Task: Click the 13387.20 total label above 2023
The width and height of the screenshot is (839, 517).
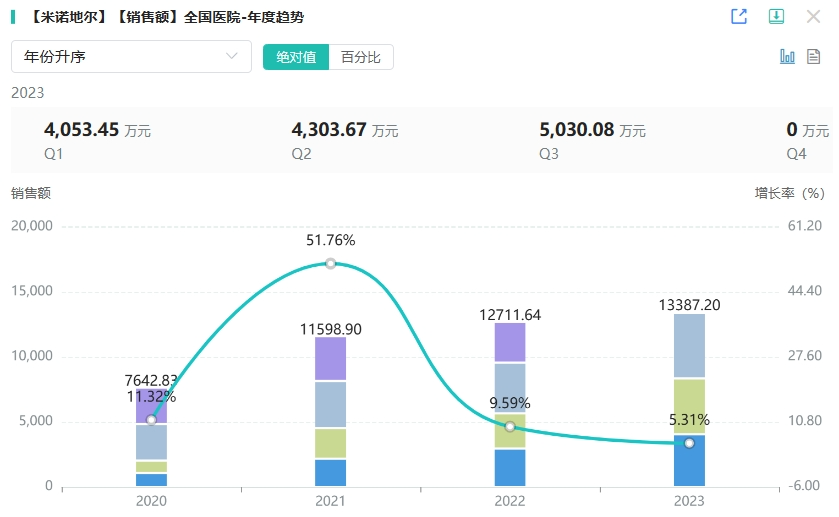Action: (x=690, y=304)
